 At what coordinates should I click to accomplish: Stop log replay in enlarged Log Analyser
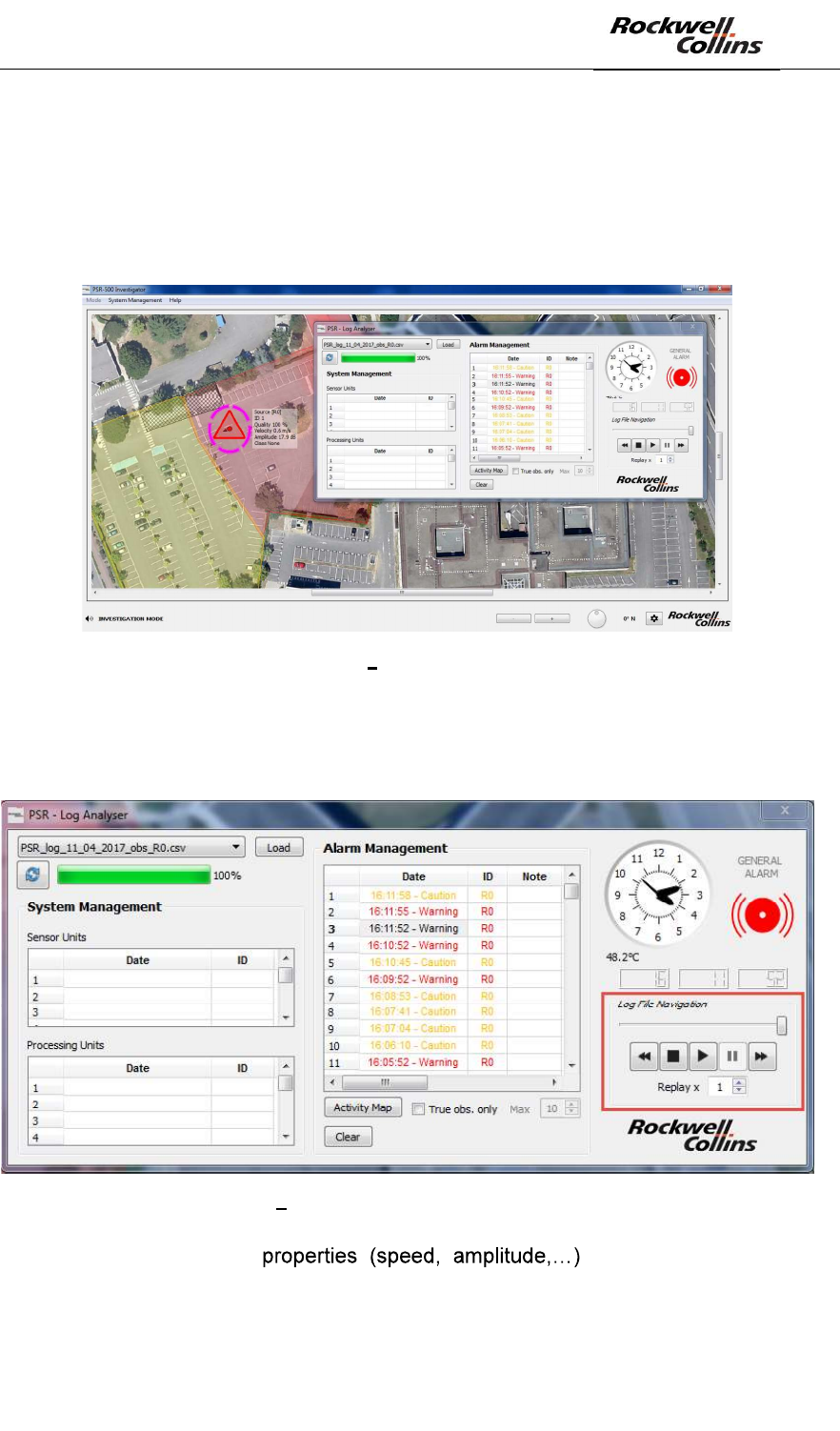click(x=673, y=1056)
